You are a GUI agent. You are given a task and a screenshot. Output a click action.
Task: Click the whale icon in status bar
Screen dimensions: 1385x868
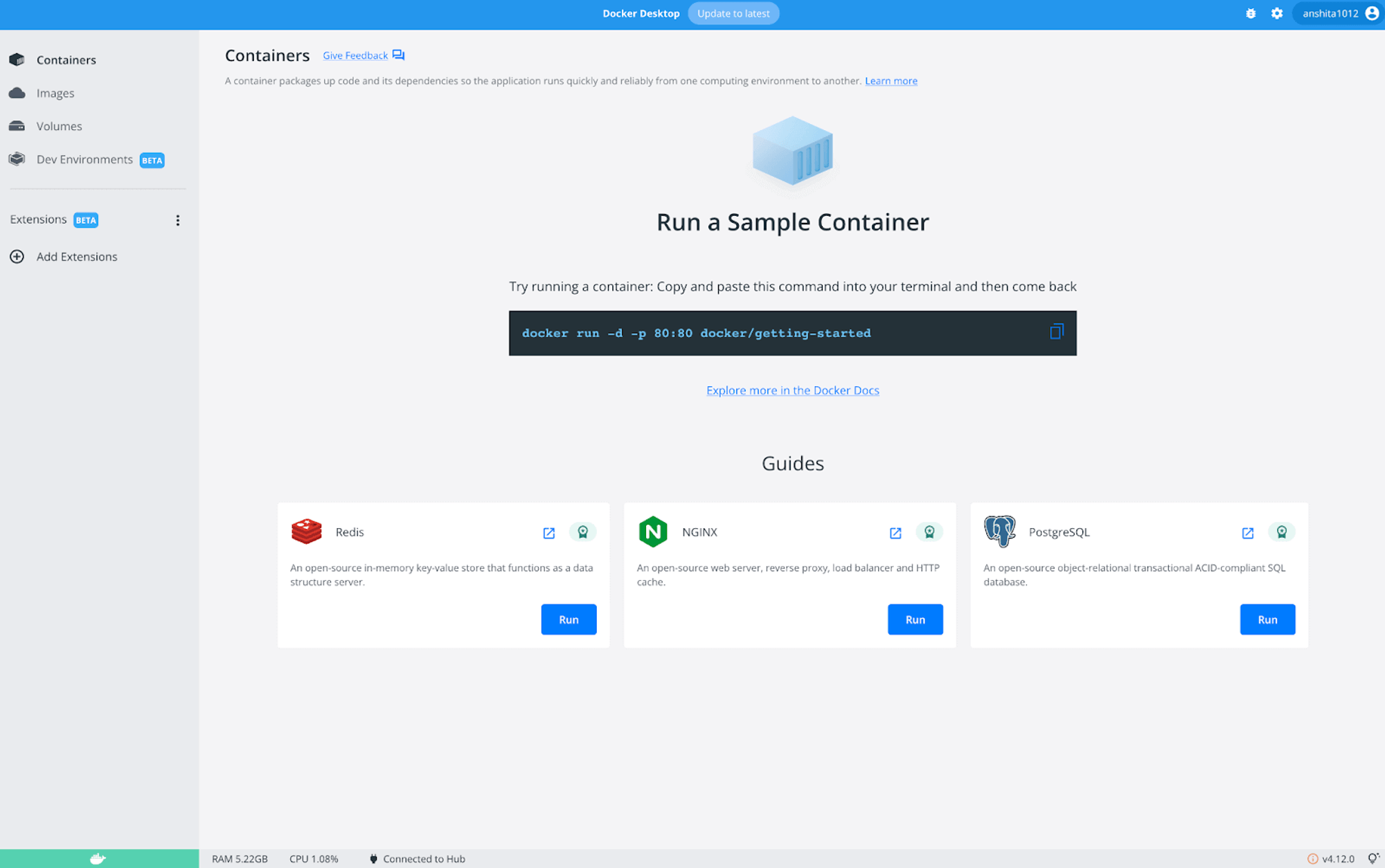tap(98, 858)
